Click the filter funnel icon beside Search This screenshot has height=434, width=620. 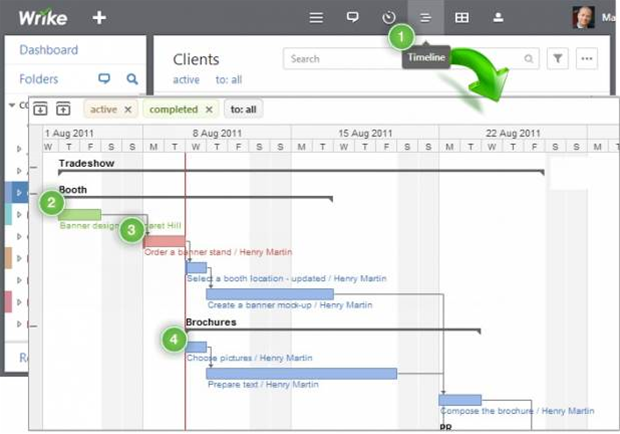558,59
